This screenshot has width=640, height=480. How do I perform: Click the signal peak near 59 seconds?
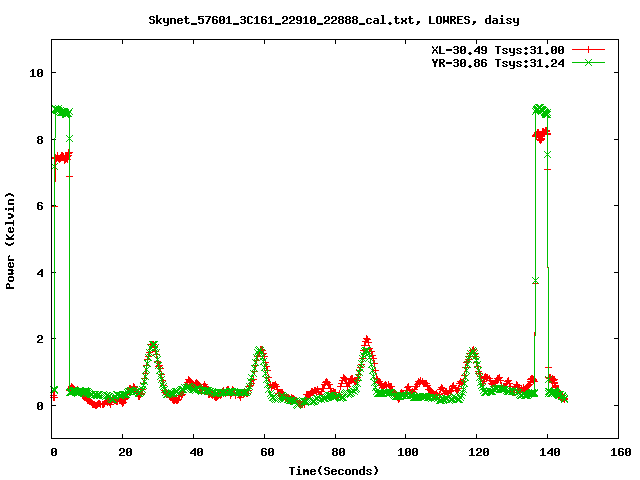click(x=260, y=352)
